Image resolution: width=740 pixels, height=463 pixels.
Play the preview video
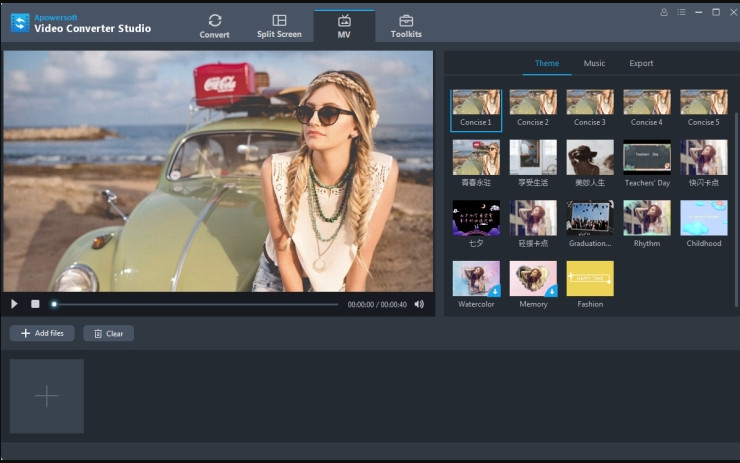point(14,304)
